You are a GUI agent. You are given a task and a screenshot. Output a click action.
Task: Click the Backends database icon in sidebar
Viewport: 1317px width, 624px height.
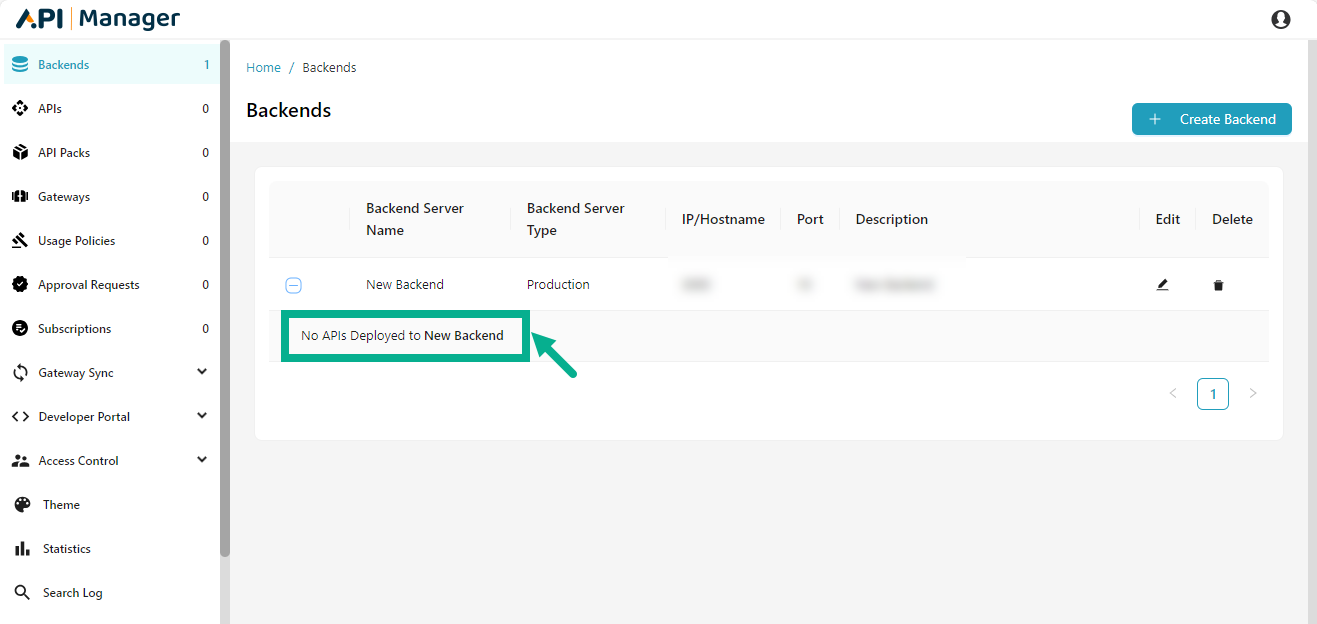[20, 65]
